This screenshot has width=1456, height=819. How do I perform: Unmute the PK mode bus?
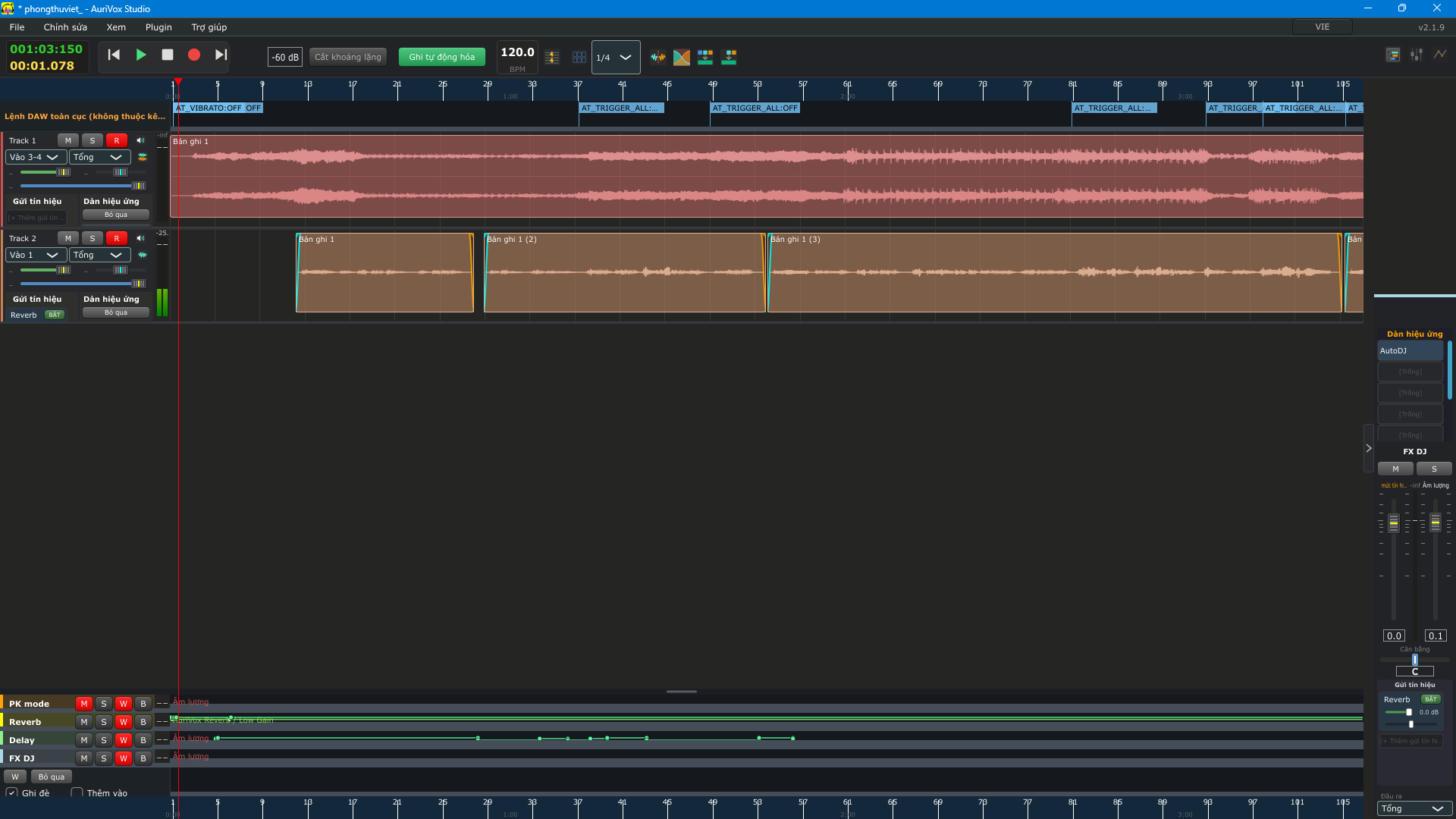(84, 703)
